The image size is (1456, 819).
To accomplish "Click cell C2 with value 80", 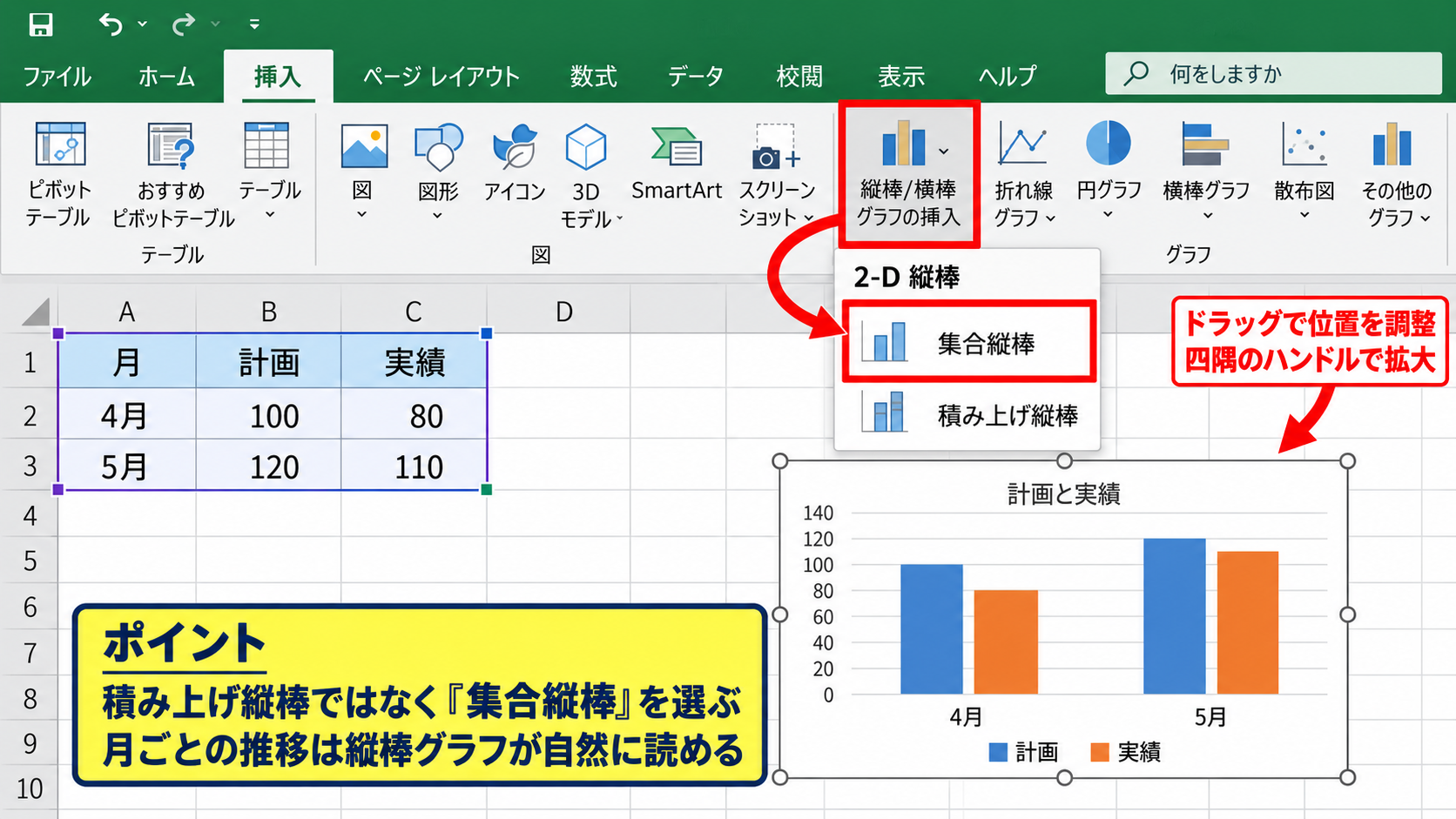I will pos(415,415).
